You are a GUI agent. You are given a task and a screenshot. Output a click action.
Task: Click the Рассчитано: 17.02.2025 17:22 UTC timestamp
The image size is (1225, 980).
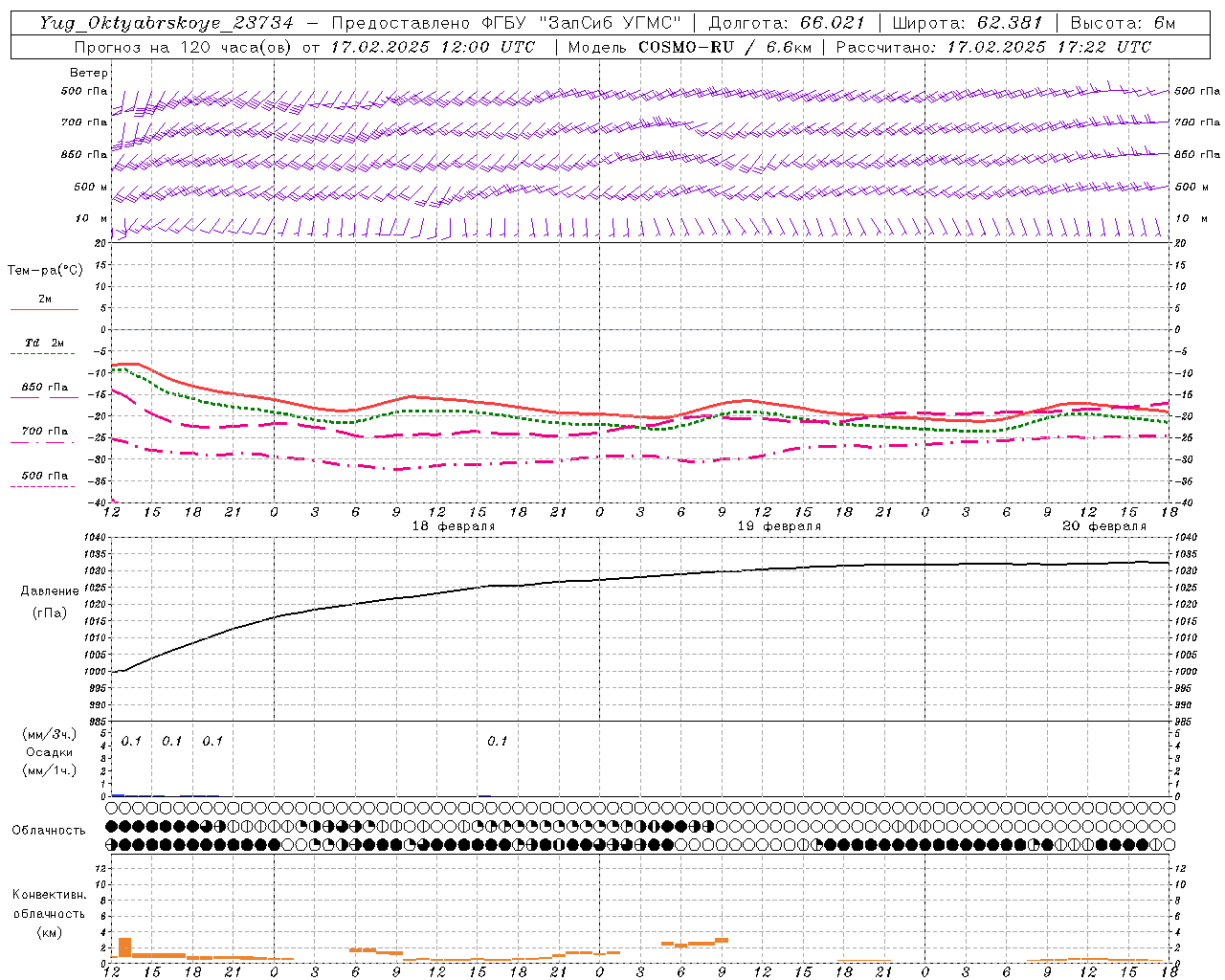click(x=993, y=47)
